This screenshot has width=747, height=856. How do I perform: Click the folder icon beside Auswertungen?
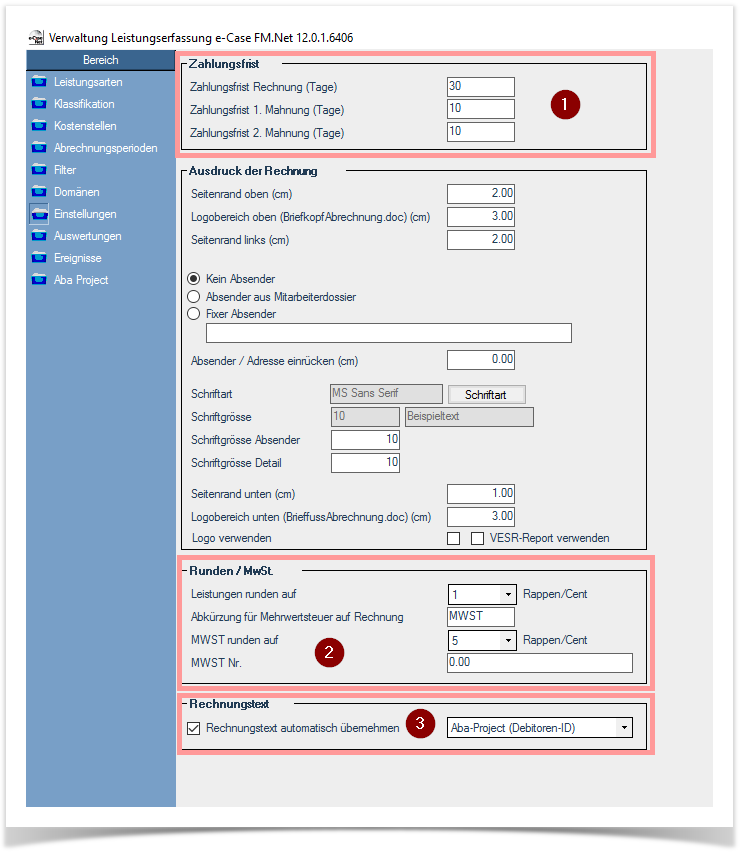(39, 236)
